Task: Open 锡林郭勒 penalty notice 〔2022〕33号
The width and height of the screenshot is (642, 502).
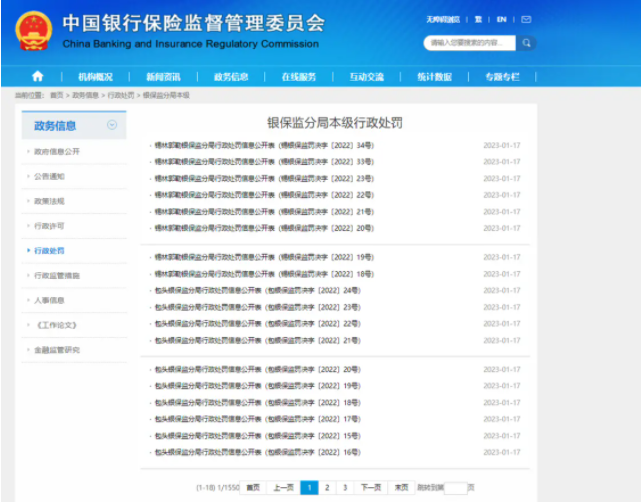Action: [264, 162]
